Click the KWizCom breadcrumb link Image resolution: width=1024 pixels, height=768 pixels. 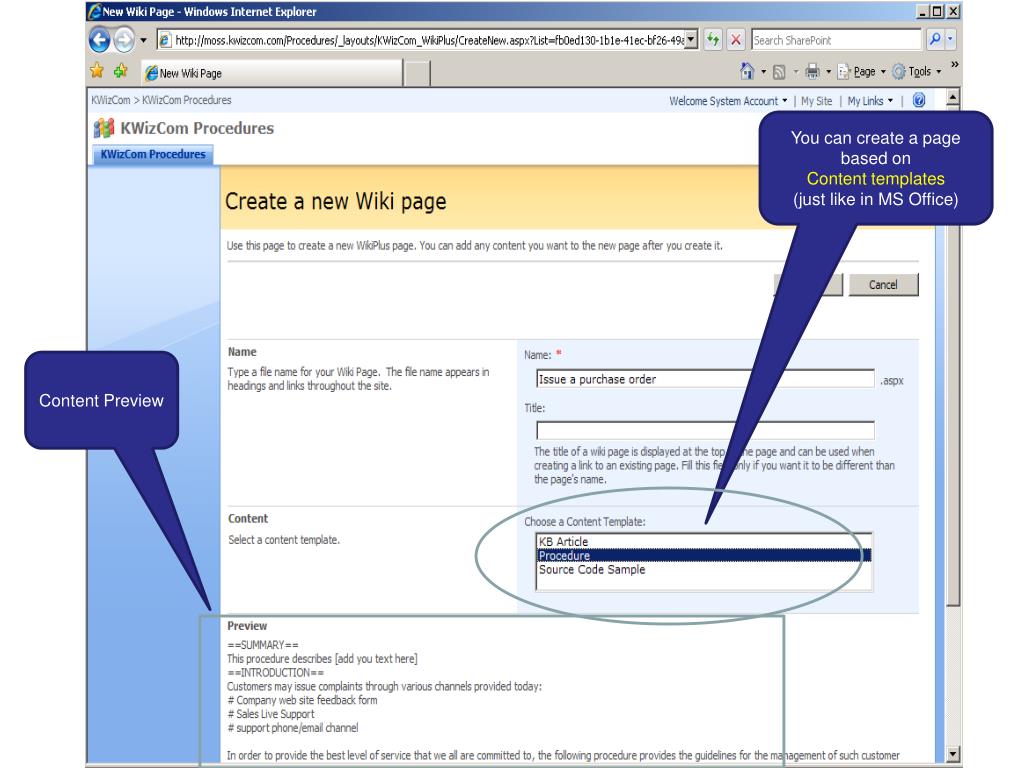click(x=110, y=100)
